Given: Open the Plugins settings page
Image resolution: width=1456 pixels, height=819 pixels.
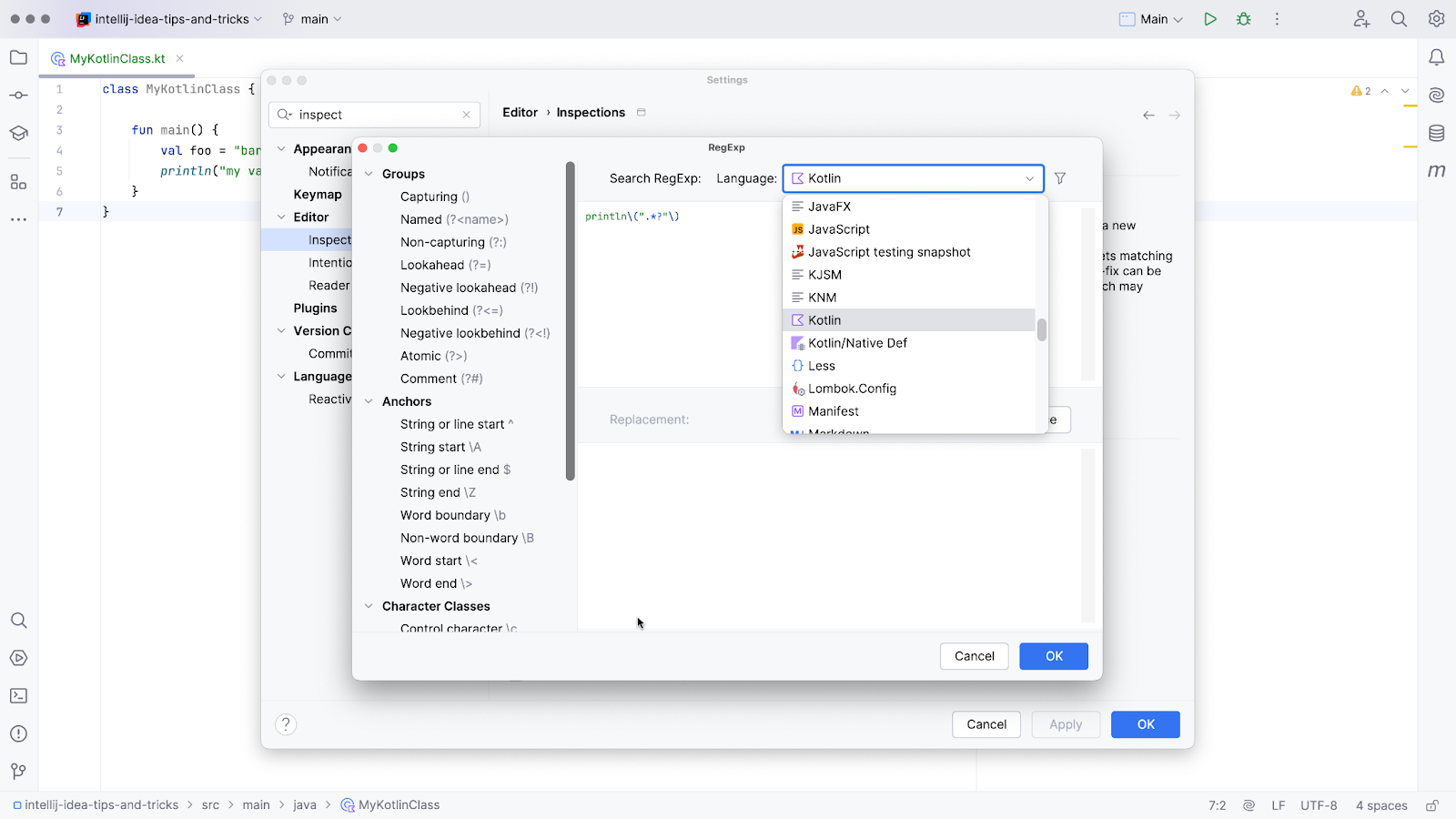Looking at the screenshot, I should tap(315, 308).
